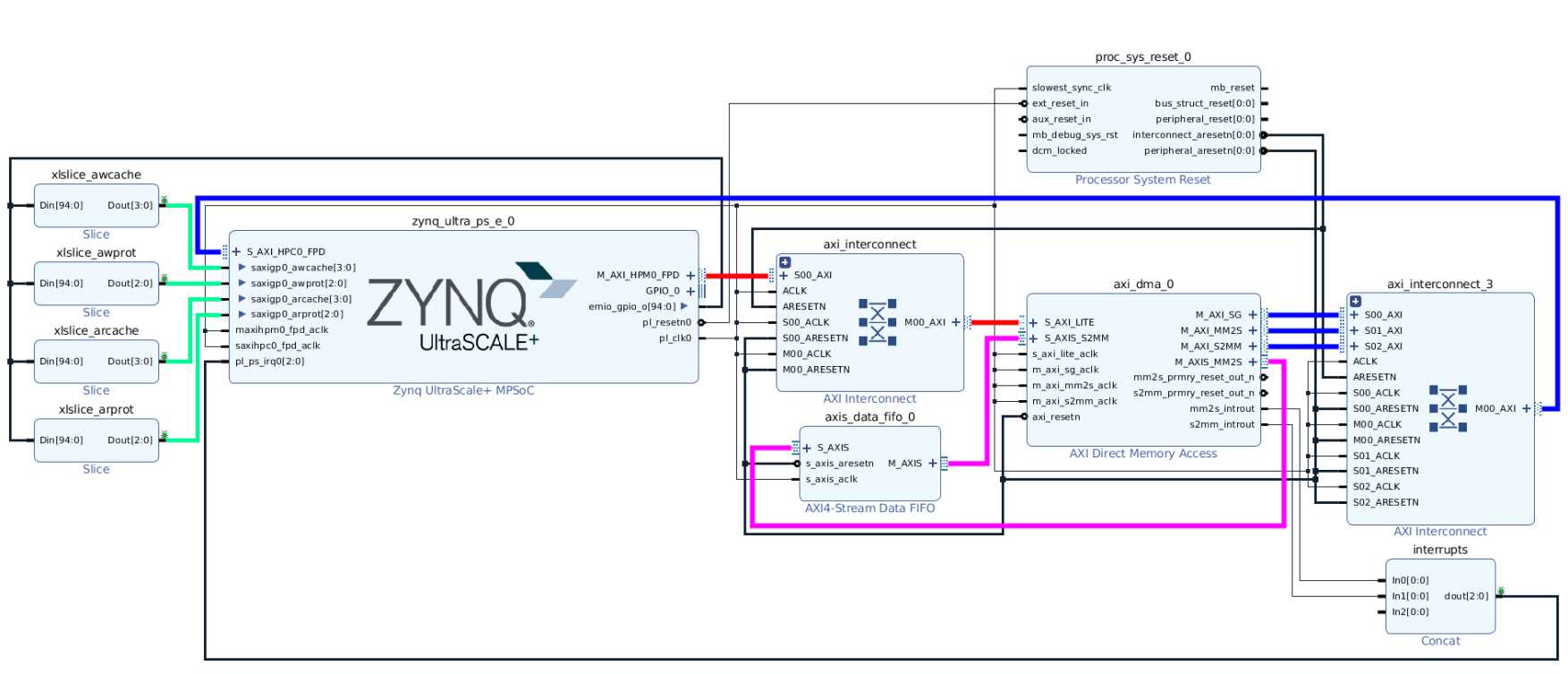Click the maxihpm0_fpd_aclk pin on Zynq block
The height and width of the screenshot is (674, 1568).
[225, 330]
